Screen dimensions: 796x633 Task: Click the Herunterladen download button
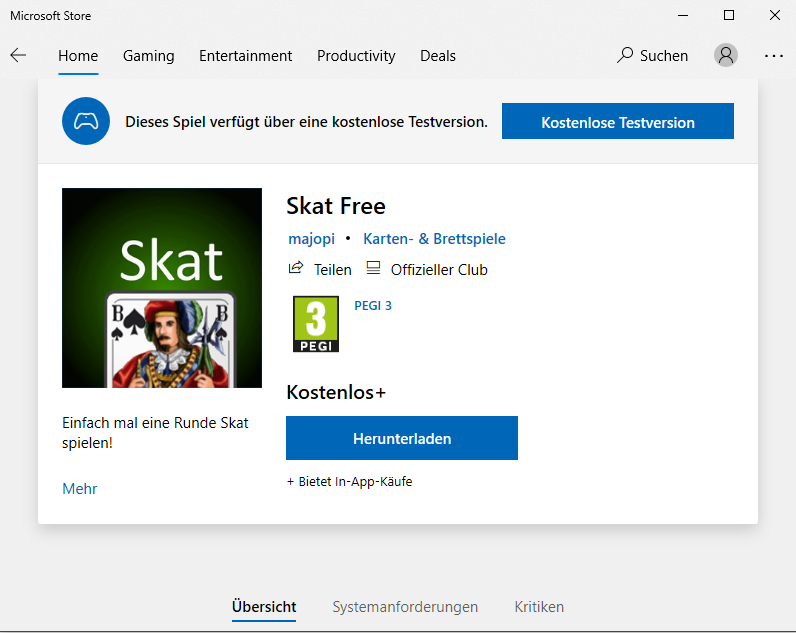[402, 439]
